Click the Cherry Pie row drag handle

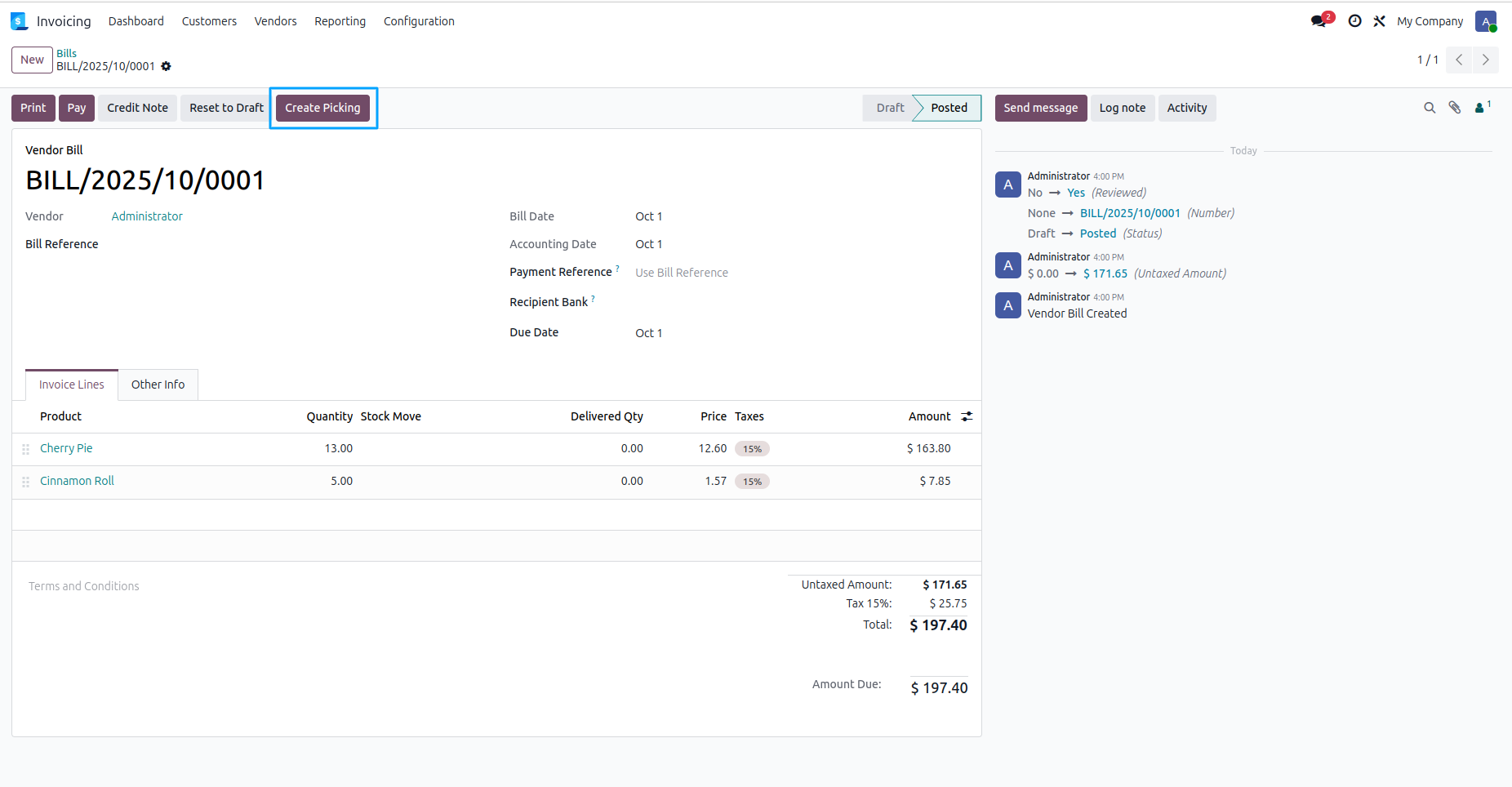[x=26, y=449]
